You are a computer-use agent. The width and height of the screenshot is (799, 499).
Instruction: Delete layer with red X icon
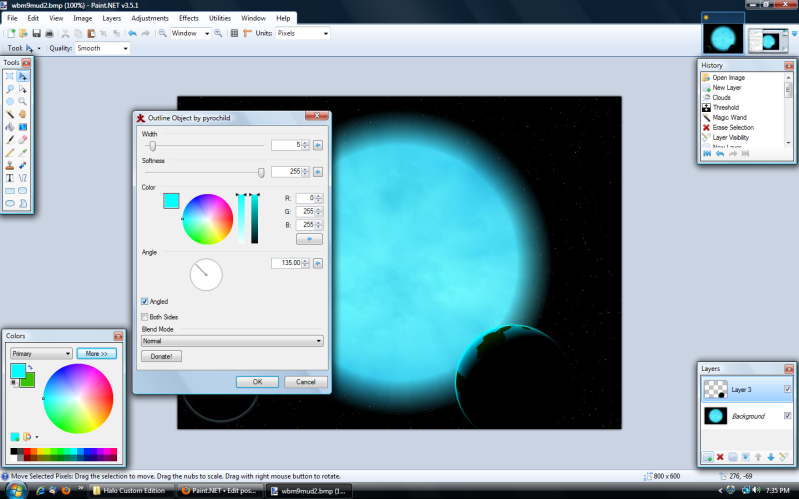pos(720,457)
